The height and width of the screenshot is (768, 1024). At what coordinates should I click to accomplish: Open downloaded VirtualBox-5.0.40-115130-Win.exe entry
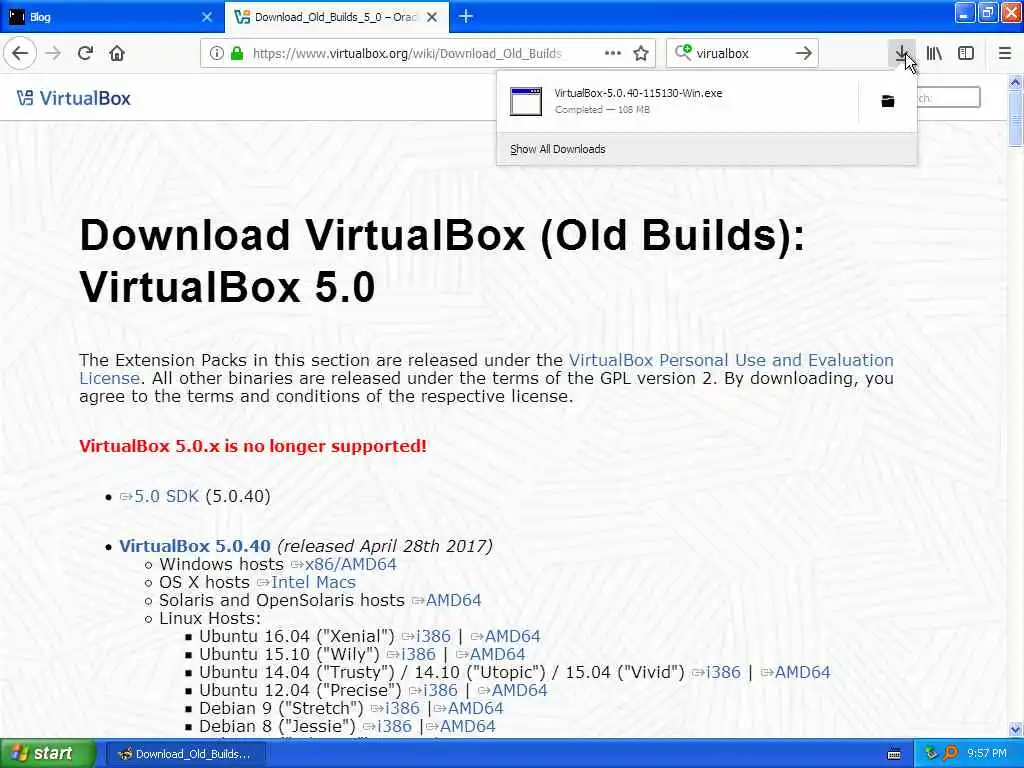679,101
